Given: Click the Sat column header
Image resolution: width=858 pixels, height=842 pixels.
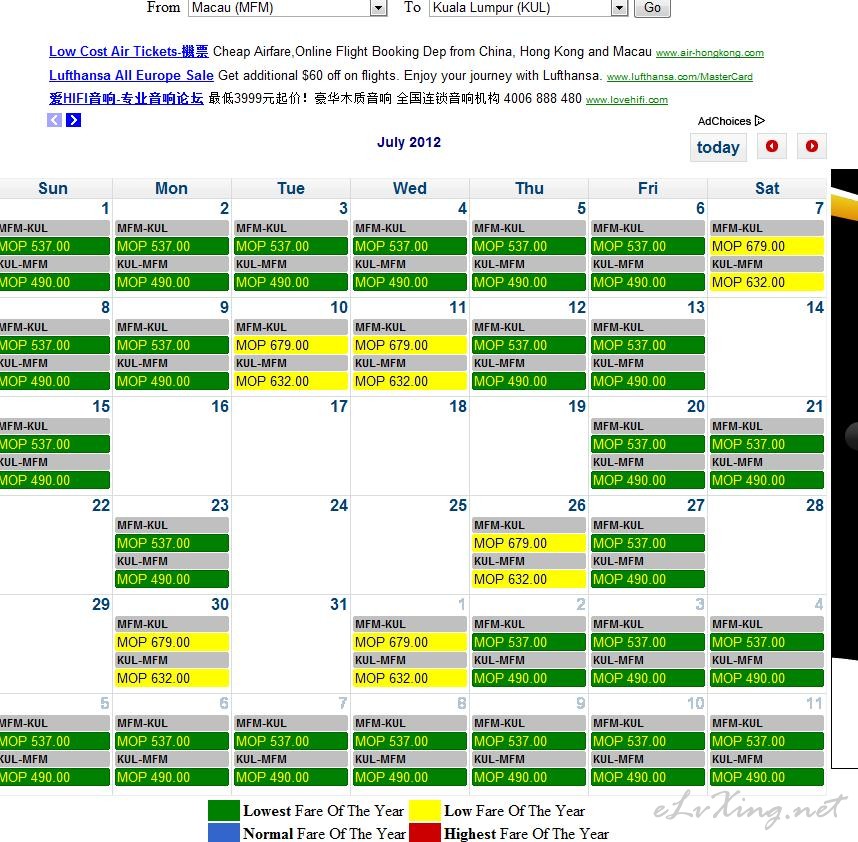Looking at the screenshot, I should (x=767, y=188).
